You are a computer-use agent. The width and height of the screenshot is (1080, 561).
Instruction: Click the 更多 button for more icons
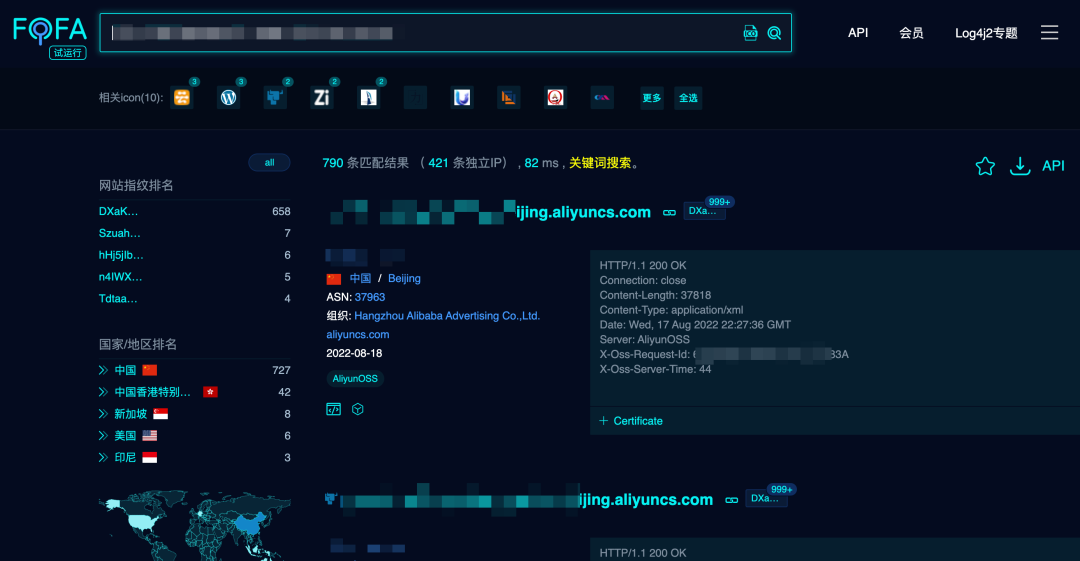tap(652, 98)
